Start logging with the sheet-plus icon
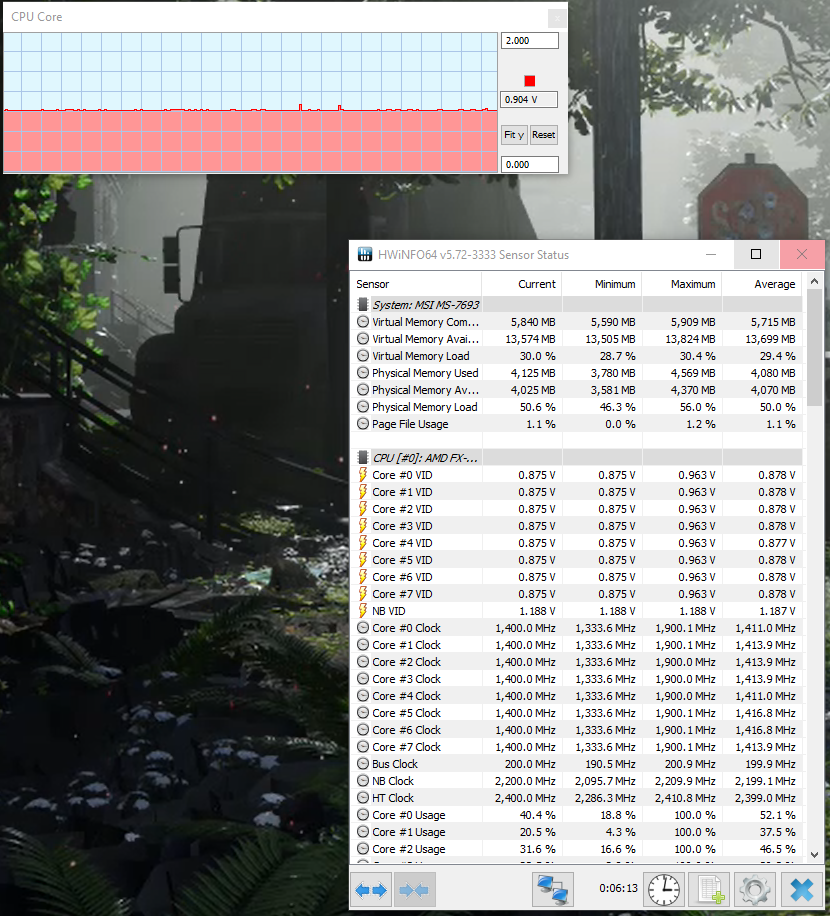830x916 pixels. click(x=710, y=890)
